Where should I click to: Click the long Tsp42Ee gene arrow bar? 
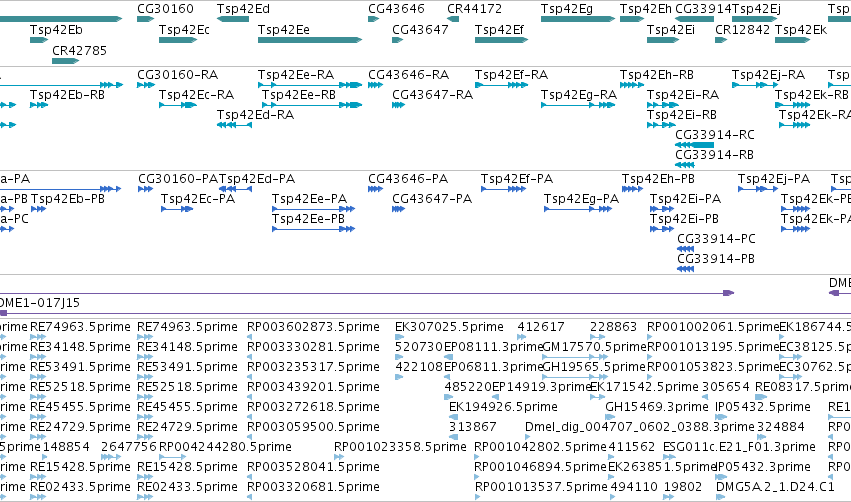click(x=310, y=40)
